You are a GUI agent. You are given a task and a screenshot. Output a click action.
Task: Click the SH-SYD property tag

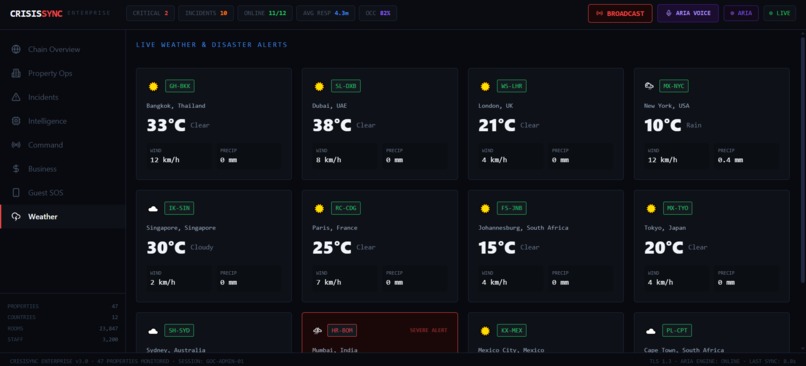point(179,331)
